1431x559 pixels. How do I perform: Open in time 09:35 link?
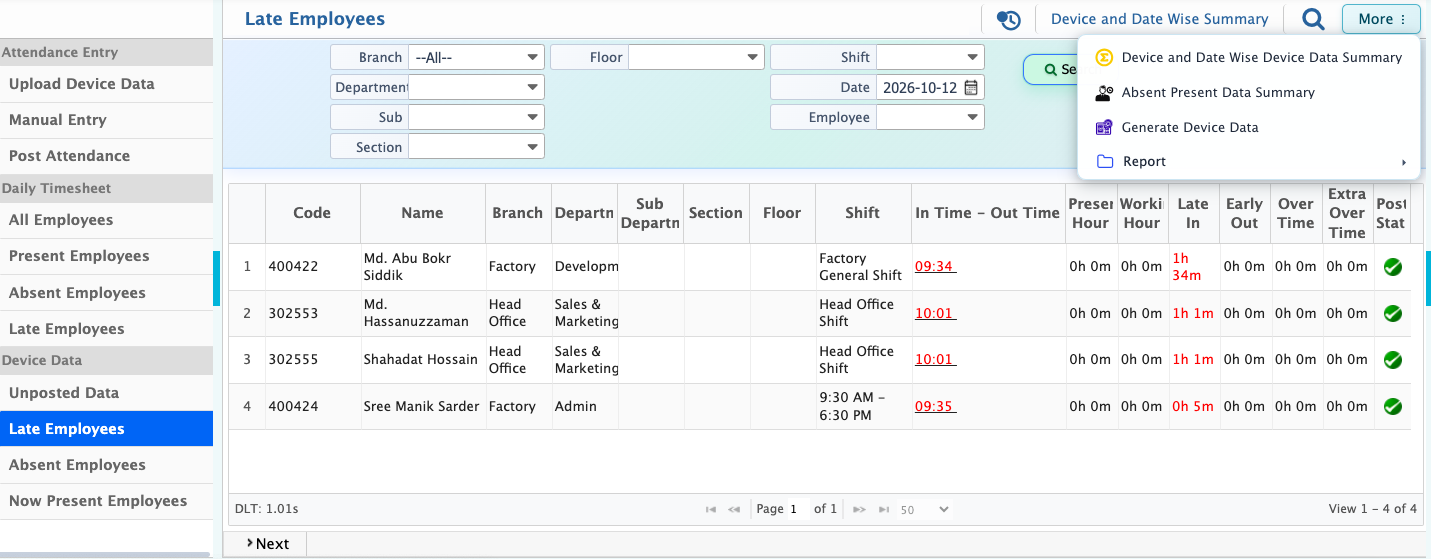point(934,406)
